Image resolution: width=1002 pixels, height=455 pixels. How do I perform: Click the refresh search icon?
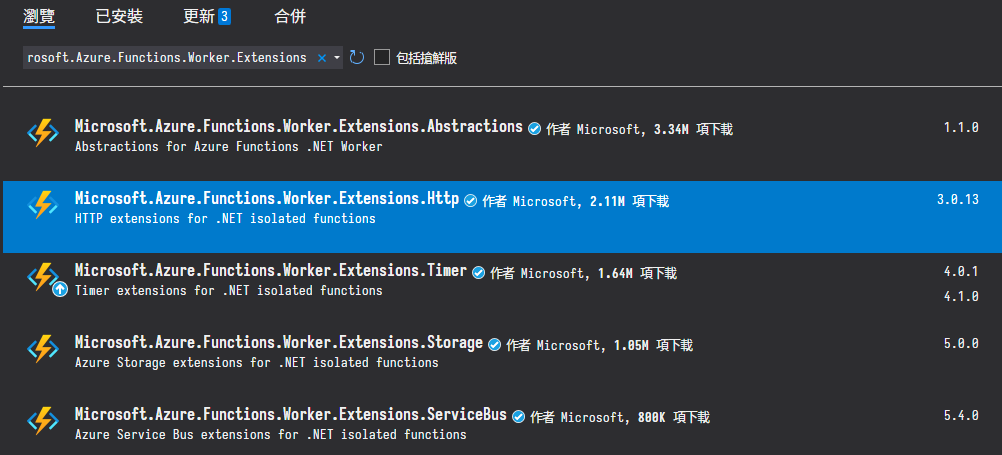point(357,58)
